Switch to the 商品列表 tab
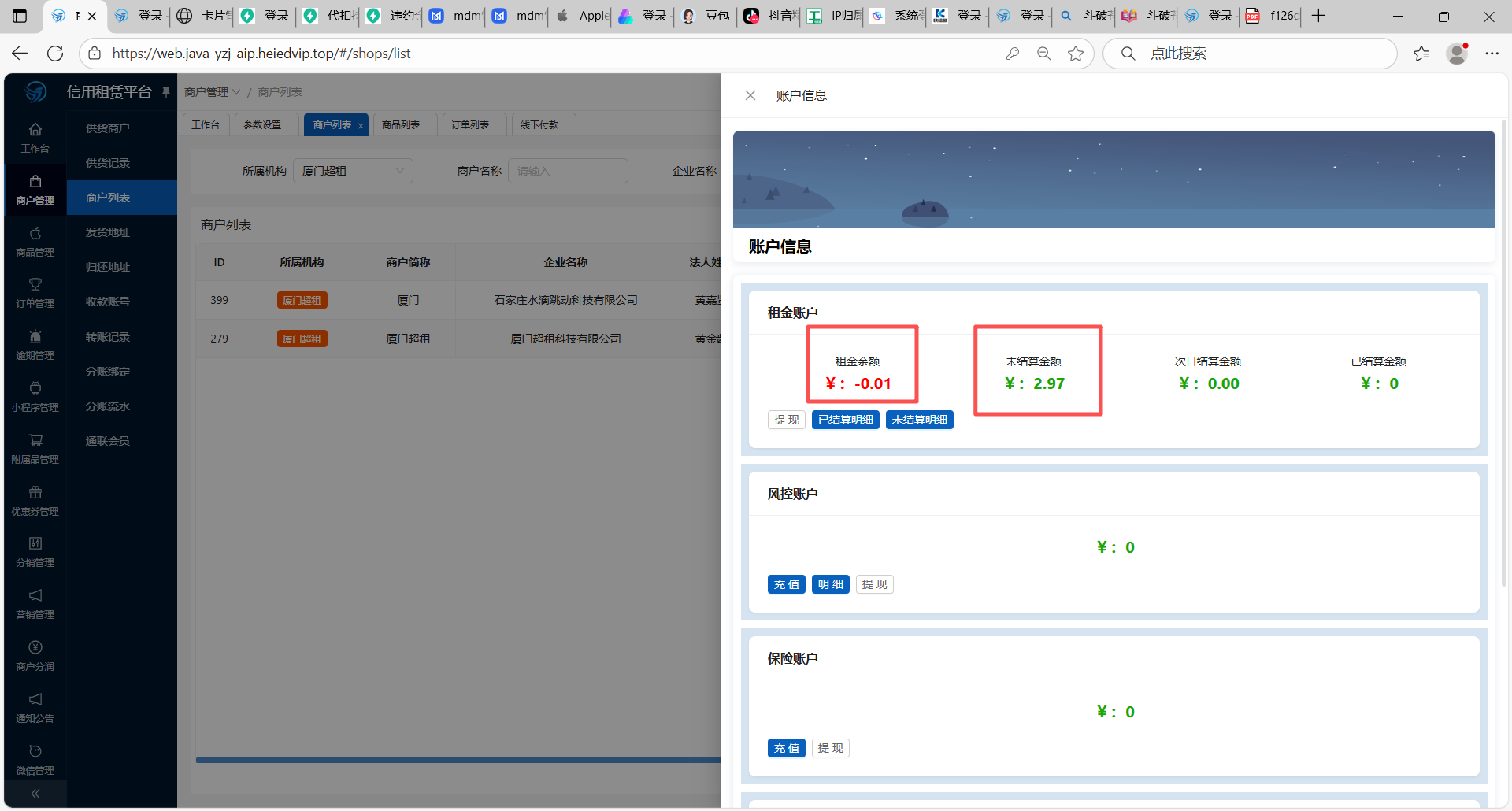Viewport: 1512px width, 811px height. [401, 125]
